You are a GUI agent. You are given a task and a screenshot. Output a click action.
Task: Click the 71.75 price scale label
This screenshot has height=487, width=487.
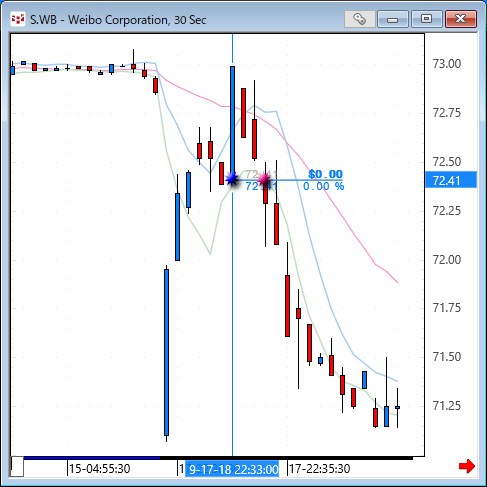[447, 308]
